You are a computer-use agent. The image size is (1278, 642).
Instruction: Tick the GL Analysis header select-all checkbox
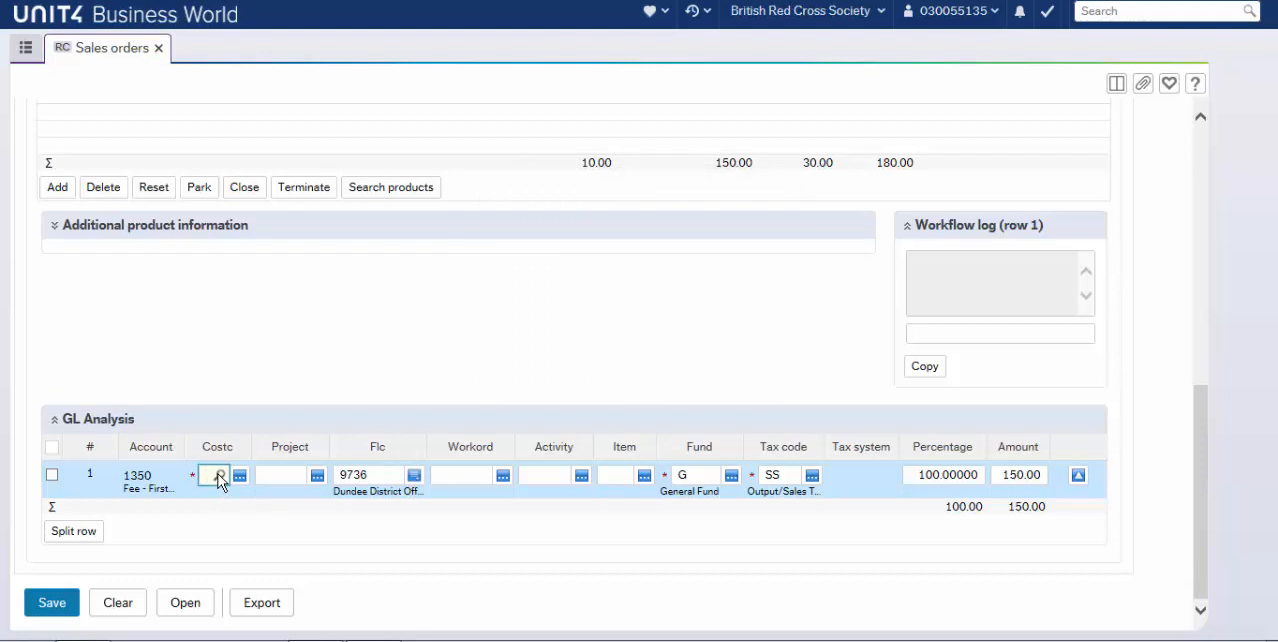(52, 447)
